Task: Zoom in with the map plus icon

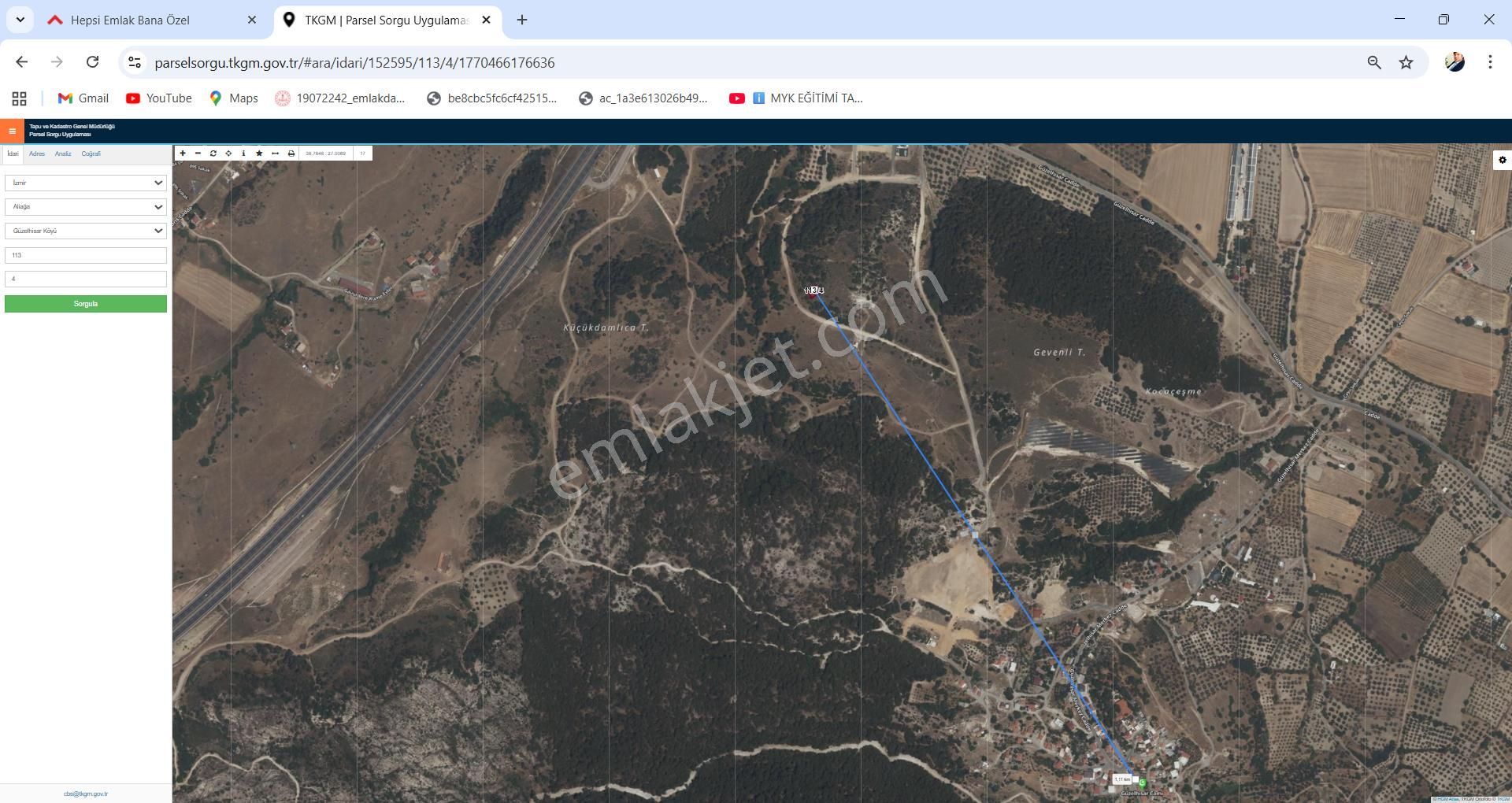Action: pos(183,154)
